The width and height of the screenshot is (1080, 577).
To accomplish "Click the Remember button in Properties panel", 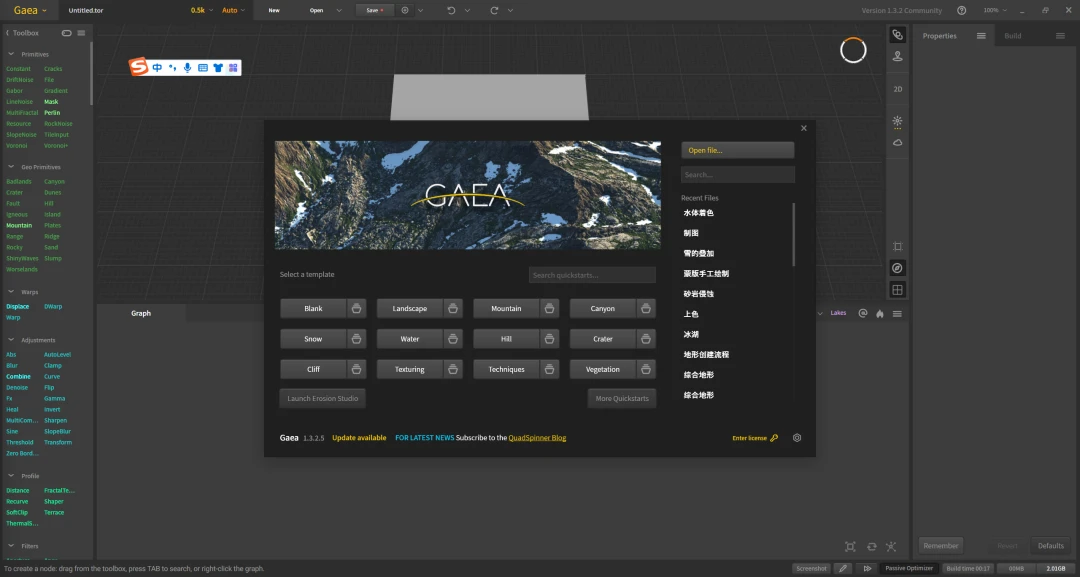I will [940, 546].
